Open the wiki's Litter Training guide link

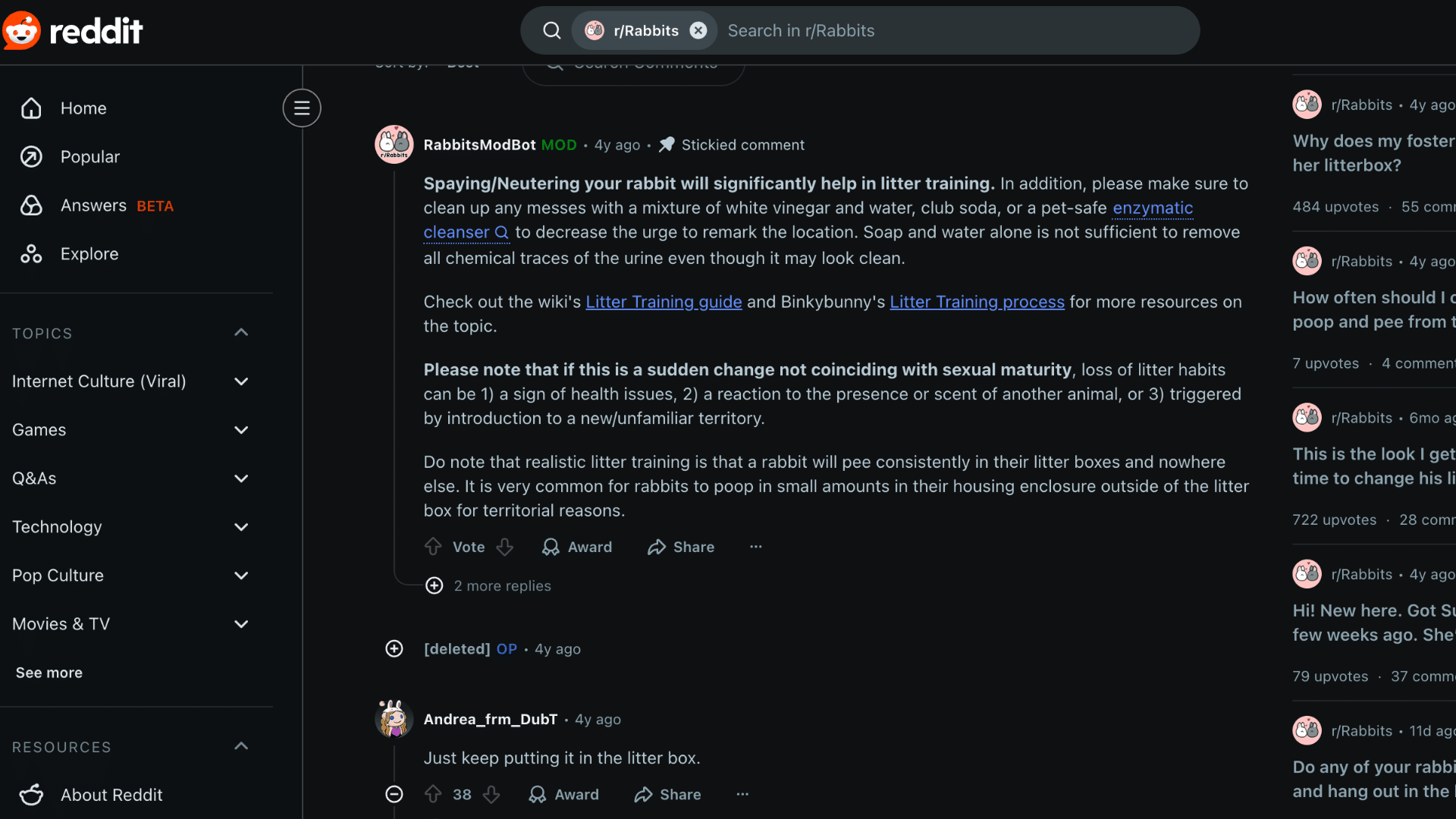(664, 302)
